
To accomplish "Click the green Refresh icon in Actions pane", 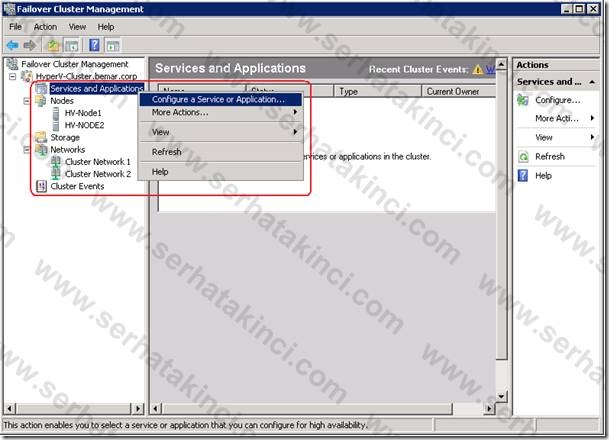I will coord(523,157).
